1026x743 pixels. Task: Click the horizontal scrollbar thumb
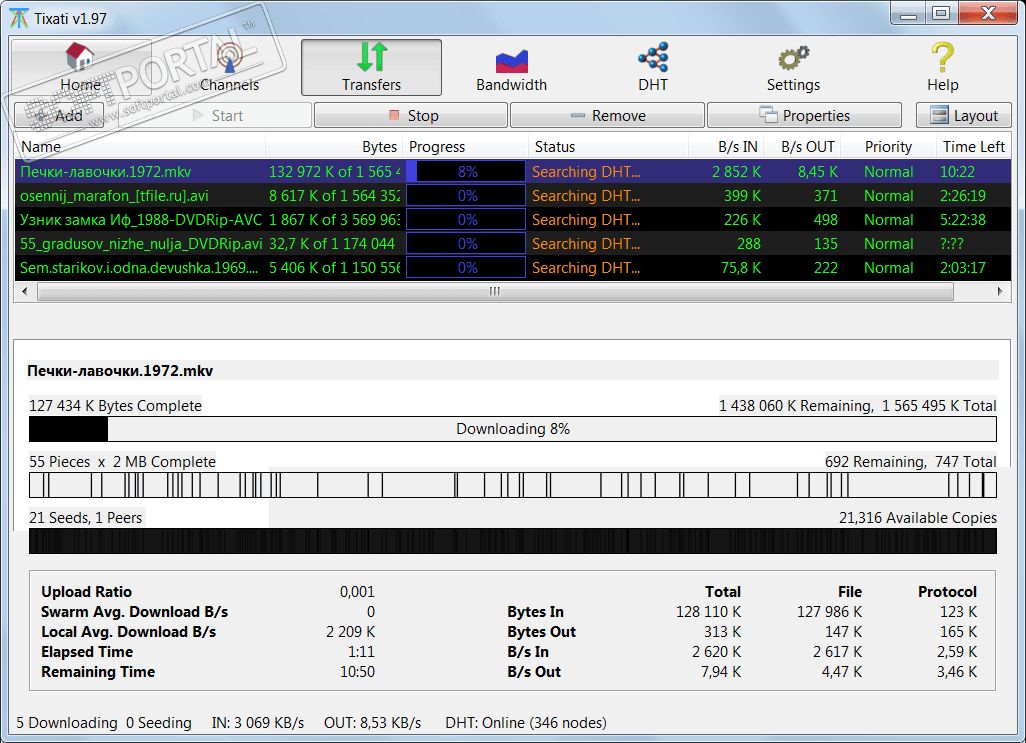(495, 292)
